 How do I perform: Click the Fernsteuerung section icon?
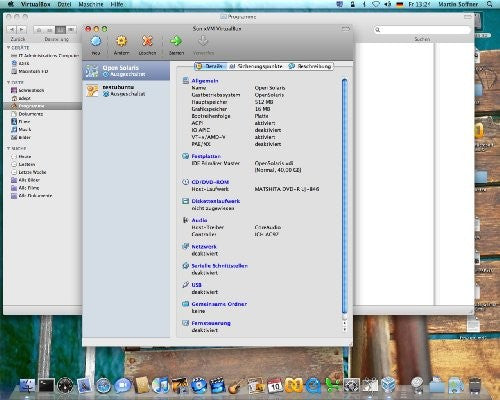click(x=185, y=323)
